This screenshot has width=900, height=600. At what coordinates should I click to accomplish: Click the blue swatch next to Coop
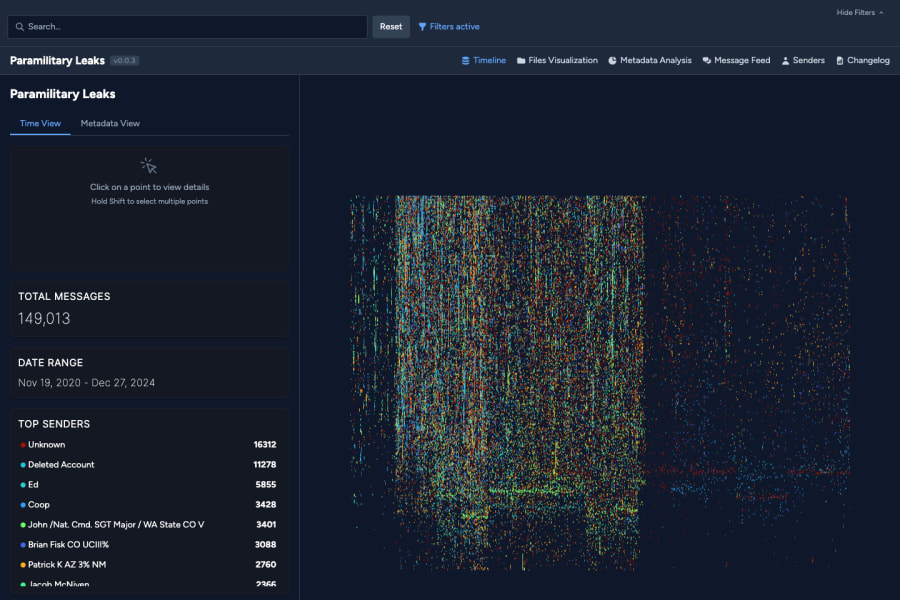tap(23, 505)
